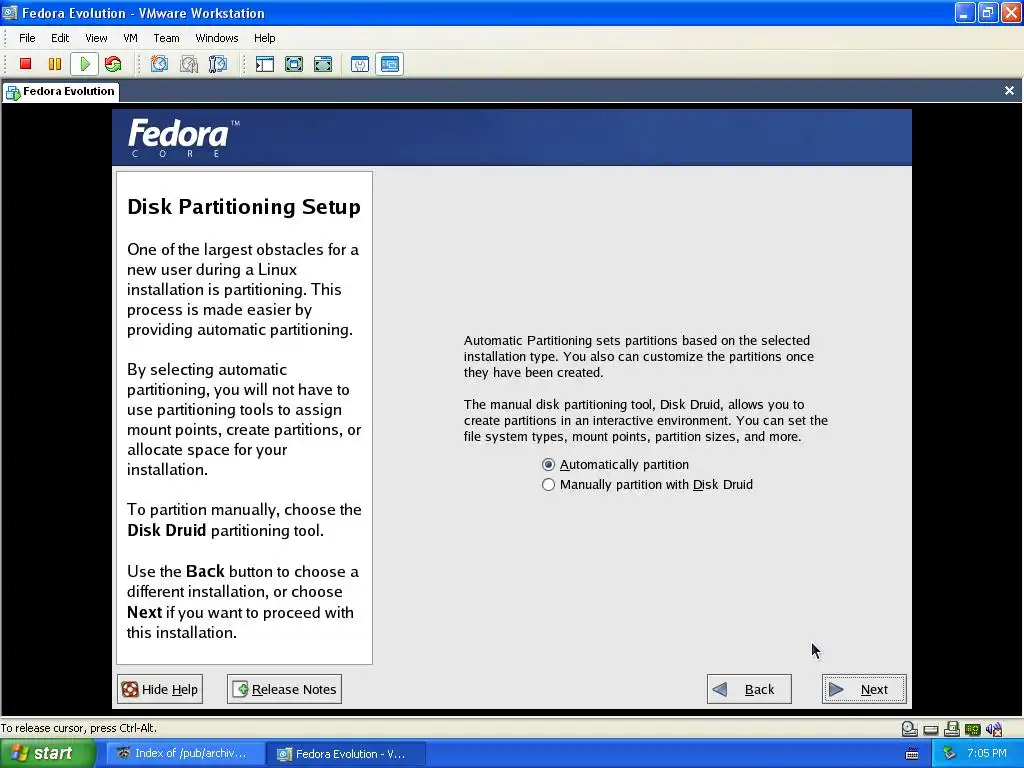The width and height of the screenshot is (1024, 768).
Task: Open the VM menu
Action: tap(131, 38)
